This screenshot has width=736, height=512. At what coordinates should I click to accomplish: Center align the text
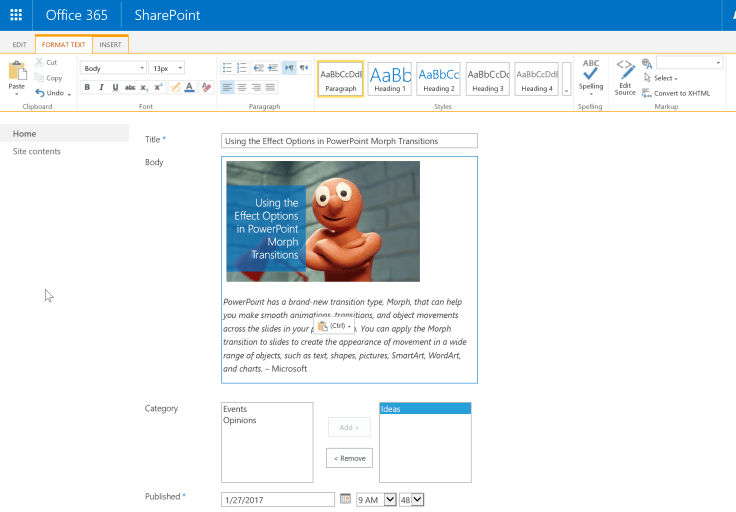242,87
